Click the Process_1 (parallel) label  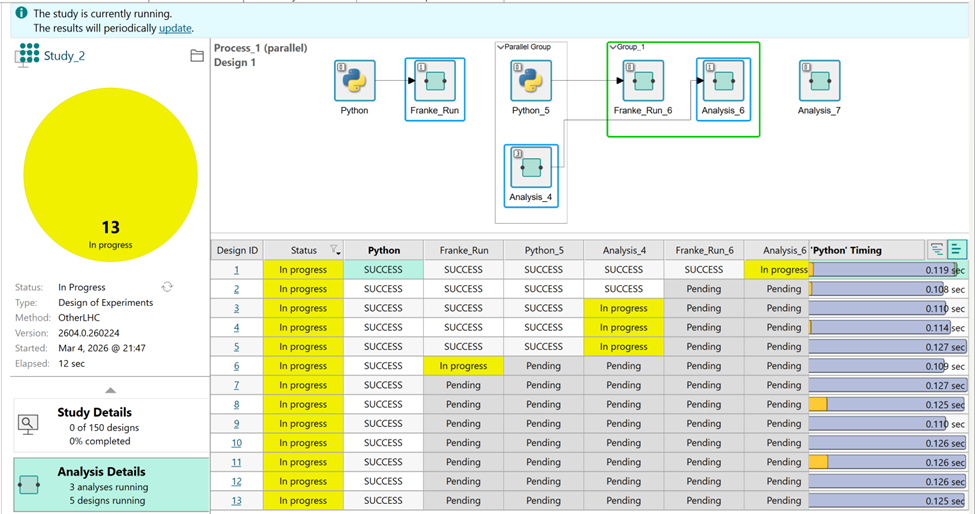tap(261, 48)
